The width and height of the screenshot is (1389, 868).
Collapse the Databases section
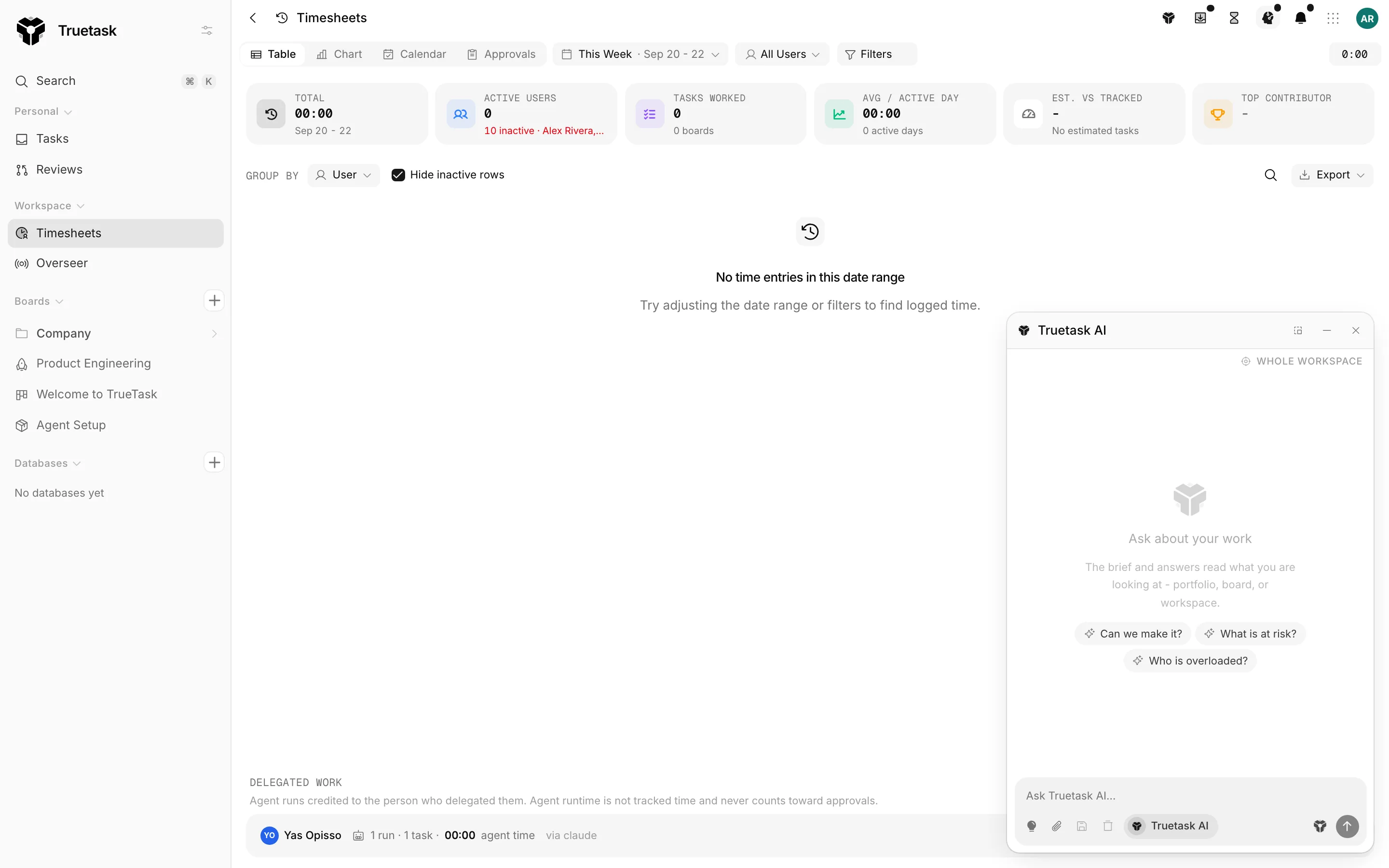tap(48, 463)
